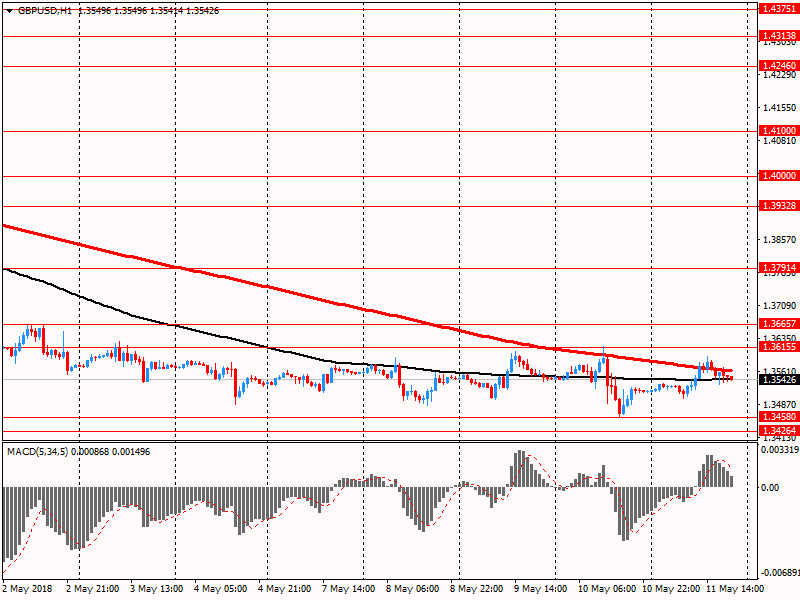Click the black 1.35426 current price label

(779, 380)
